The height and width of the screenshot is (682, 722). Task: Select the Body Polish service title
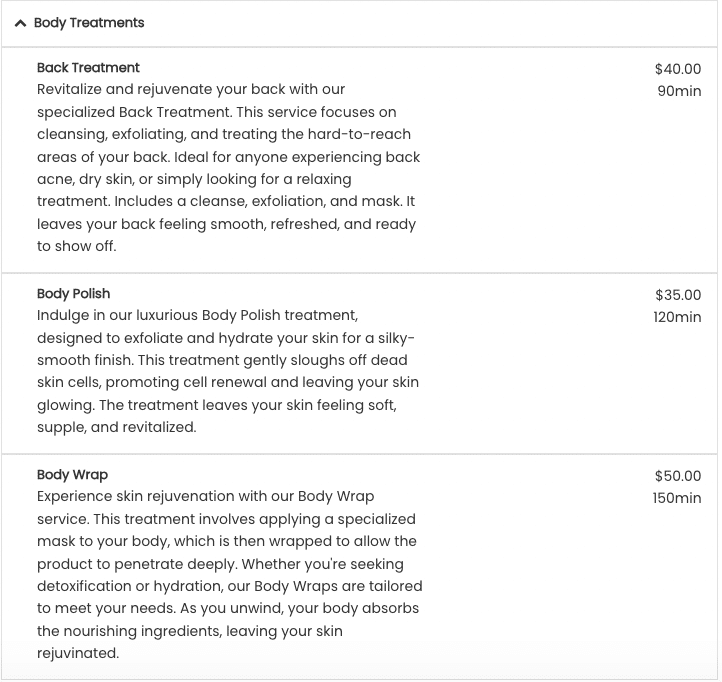tap(74, 294)
